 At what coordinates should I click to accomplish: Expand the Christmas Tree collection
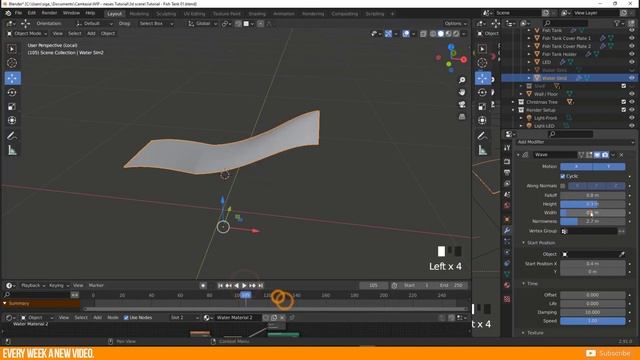513,102
